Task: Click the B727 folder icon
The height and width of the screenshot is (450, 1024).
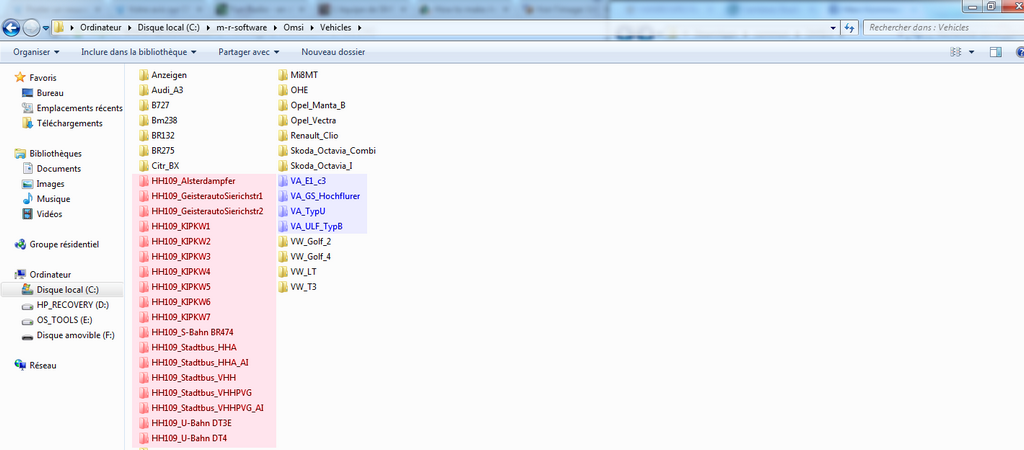Action: click(x=144, y=105)
